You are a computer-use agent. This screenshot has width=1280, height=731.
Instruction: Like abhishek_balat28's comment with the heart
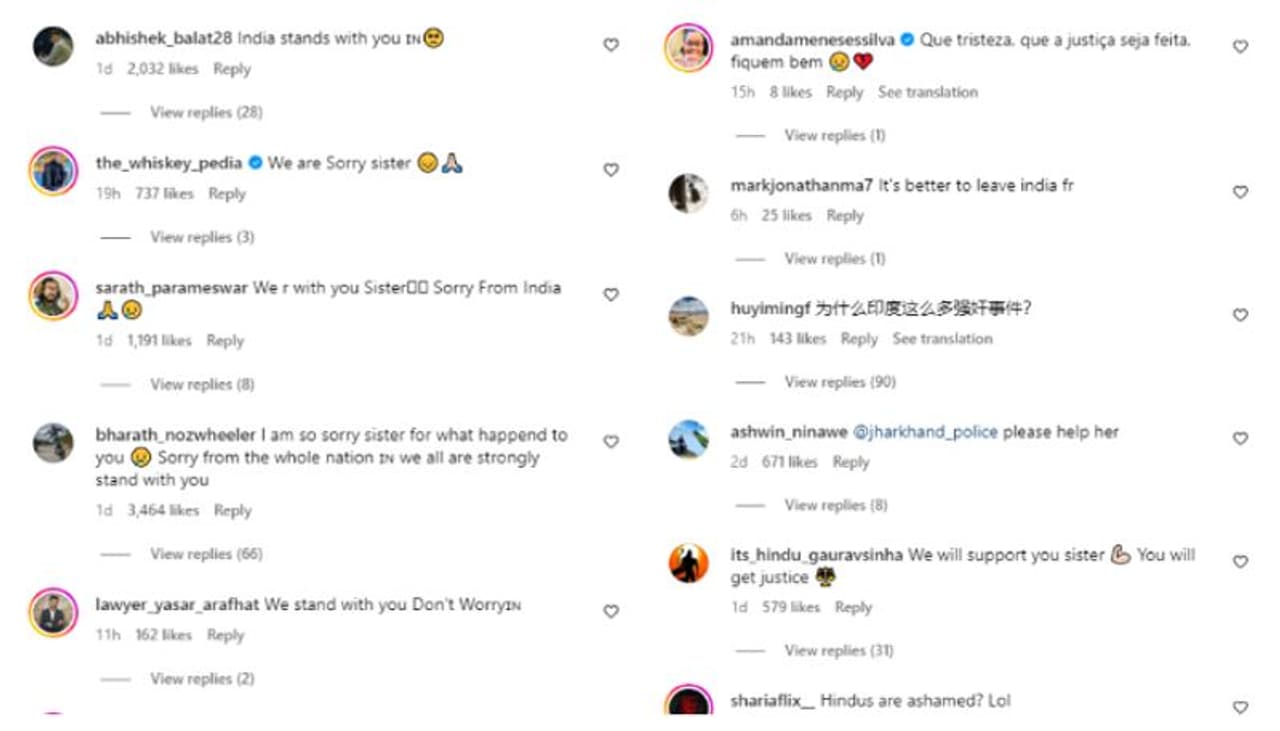tap(611, 45)
